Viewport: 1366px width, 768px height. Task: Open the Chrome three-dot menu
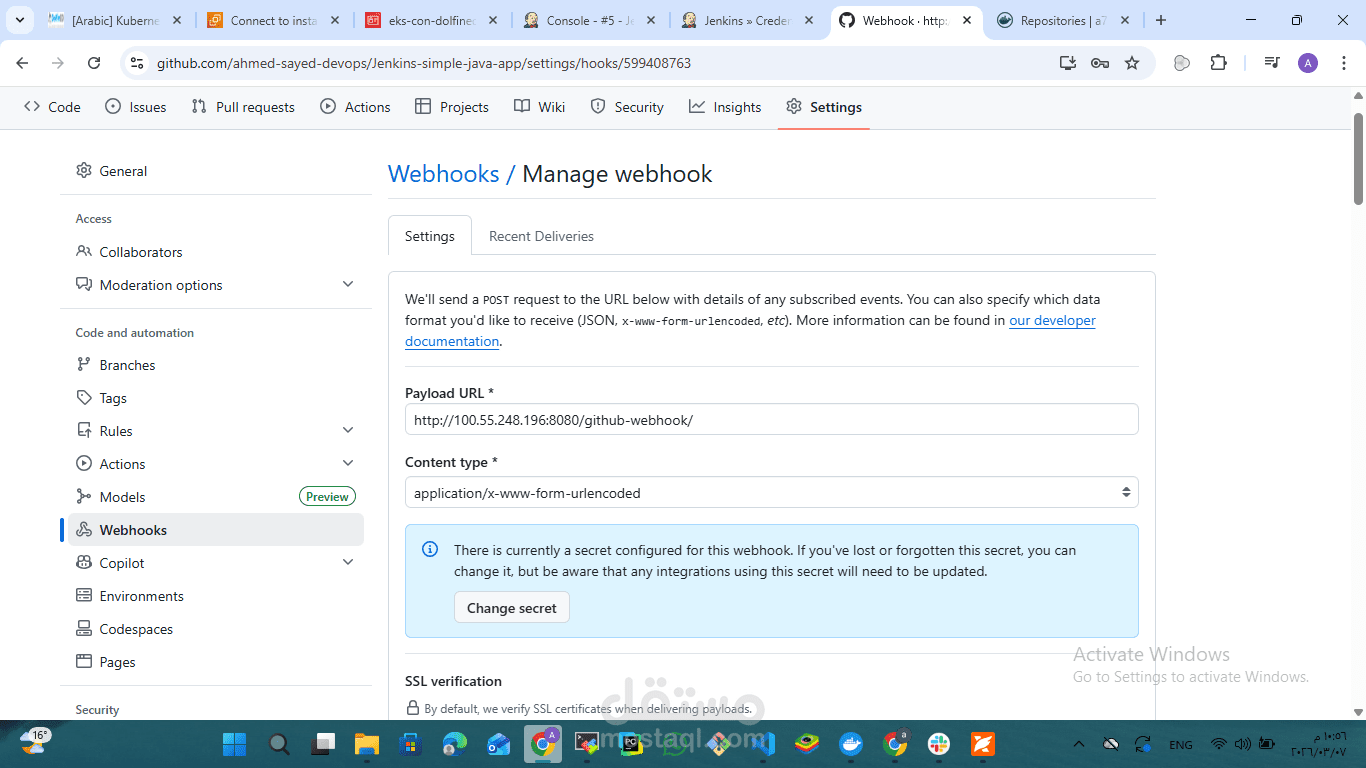pyautogui.click(x=1343, y=63)
